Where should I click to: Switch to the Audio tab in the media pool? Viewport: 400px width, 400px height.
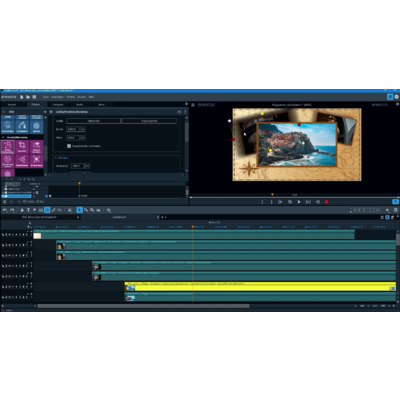click(80, 105)
